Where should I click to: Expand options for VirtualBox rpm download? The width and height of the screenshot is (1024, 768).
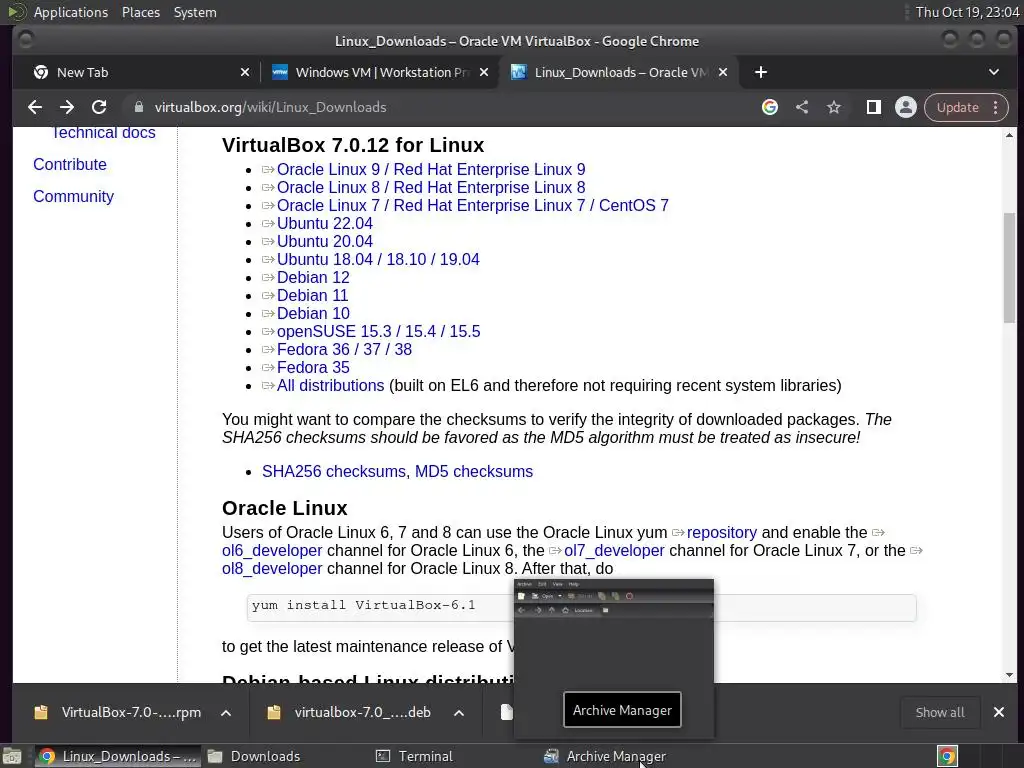pyautogui.click(x=226, y=712)
